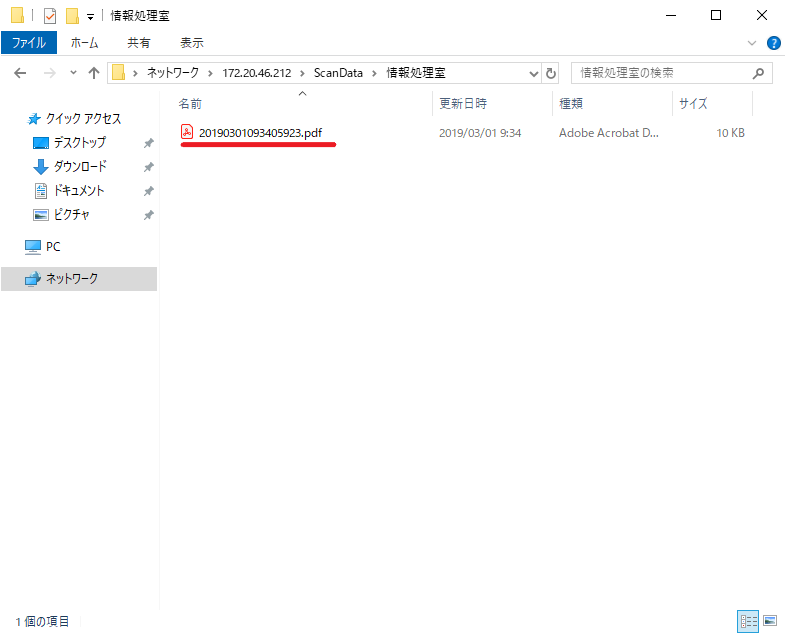Click the 情報処理室 breadcrumb segment
Screen dimensions: 786x634
(x=416, y=73)
